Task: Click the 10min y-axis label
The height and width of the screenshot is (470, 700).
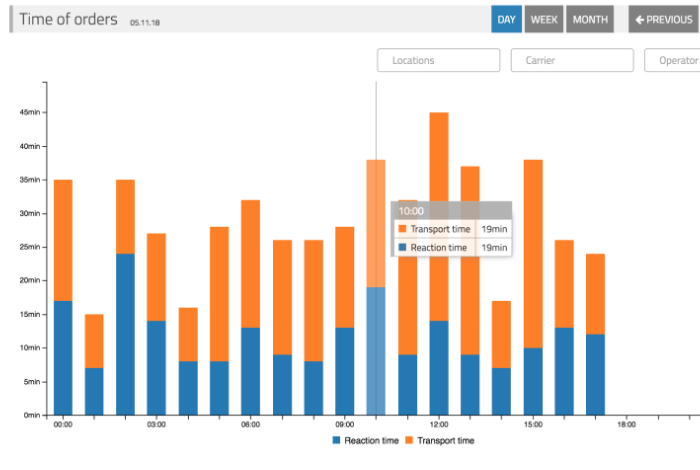Action: 30,348
